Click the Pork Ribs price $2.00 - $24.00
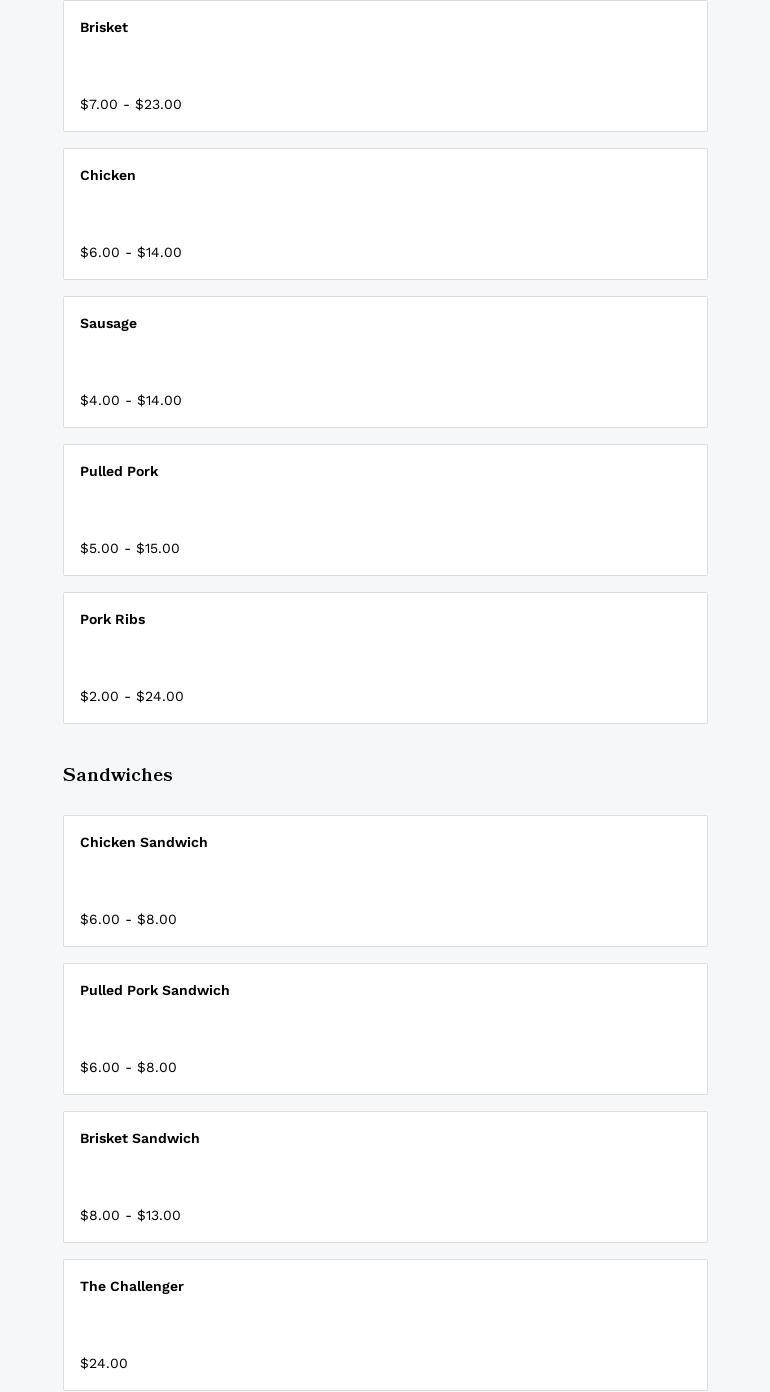 pos(132,697)
